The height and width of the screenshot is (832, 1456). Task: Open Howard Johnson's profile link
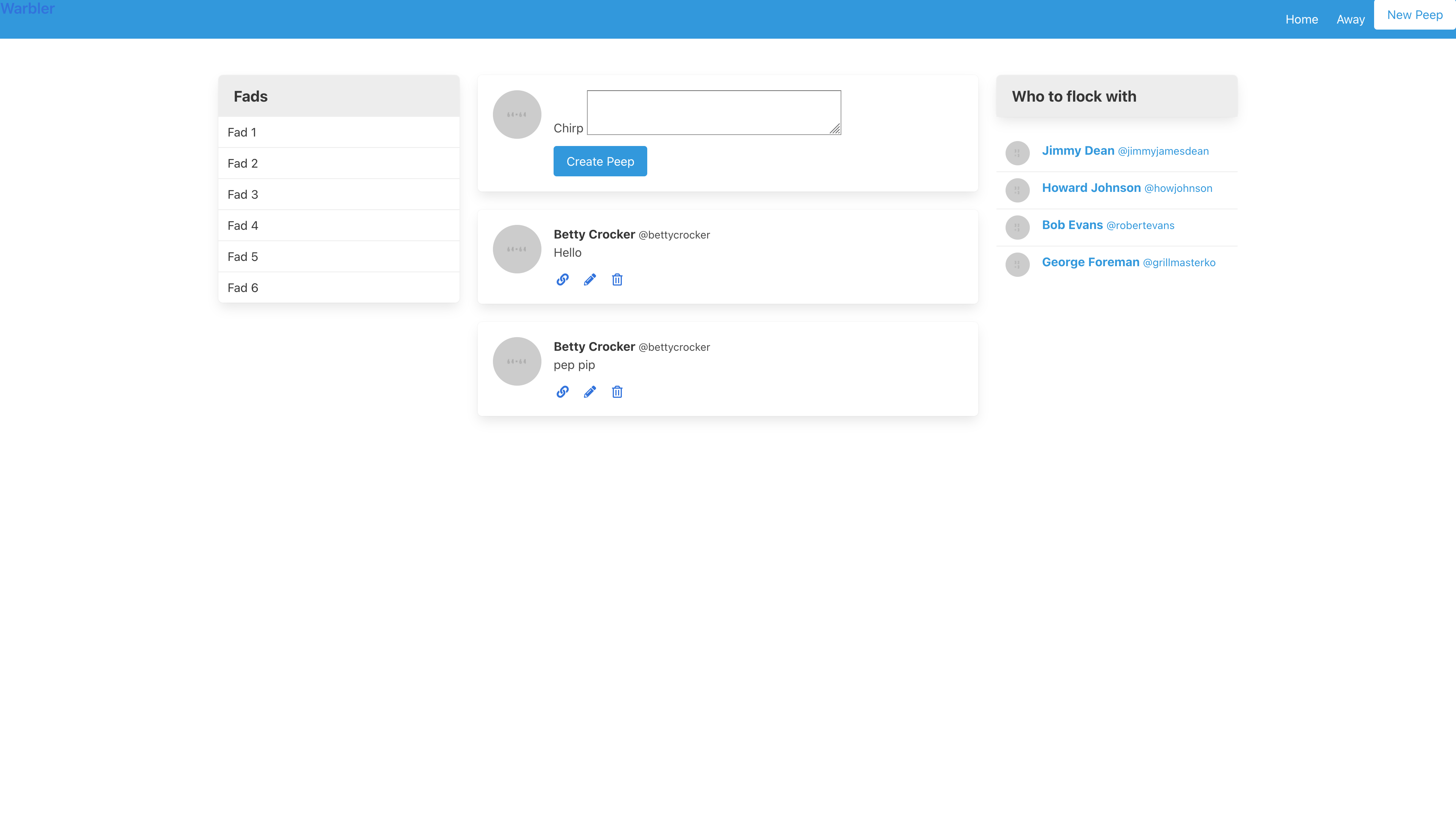click(x=1091, y=188)
